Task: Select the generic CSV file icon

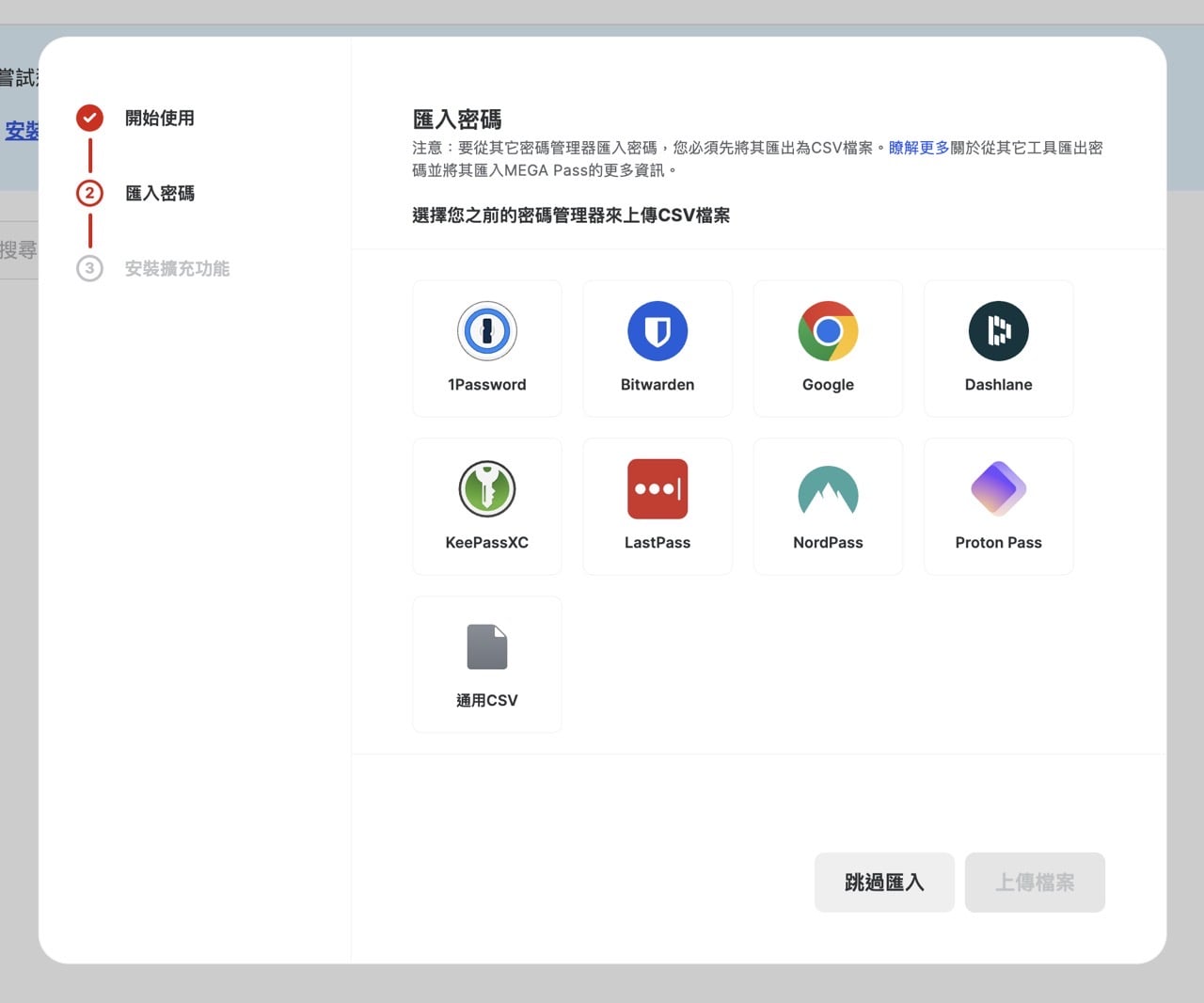Action: click(x=487, y=647)
